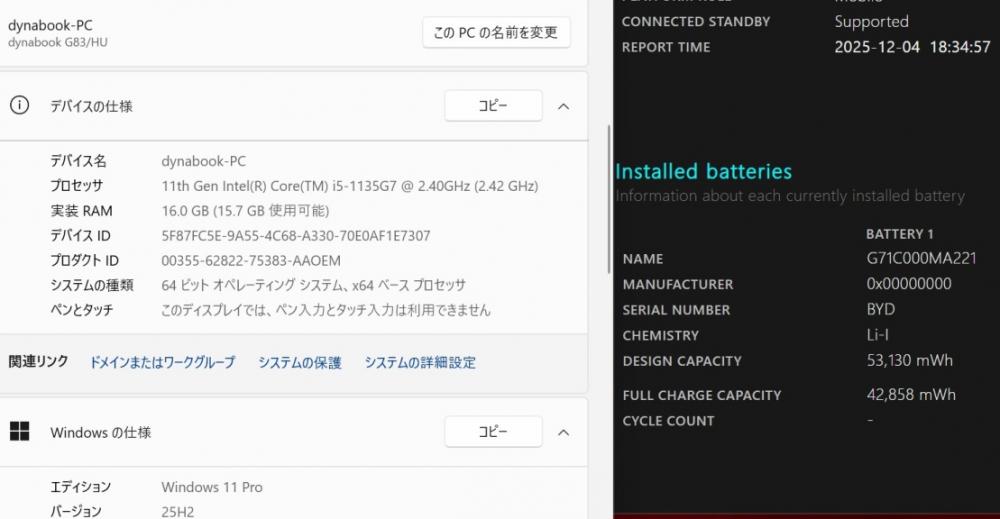This screenshot has height=519, width=1000.
Task: Click the battery information subtitle text
Action: [x=790, y=196]
